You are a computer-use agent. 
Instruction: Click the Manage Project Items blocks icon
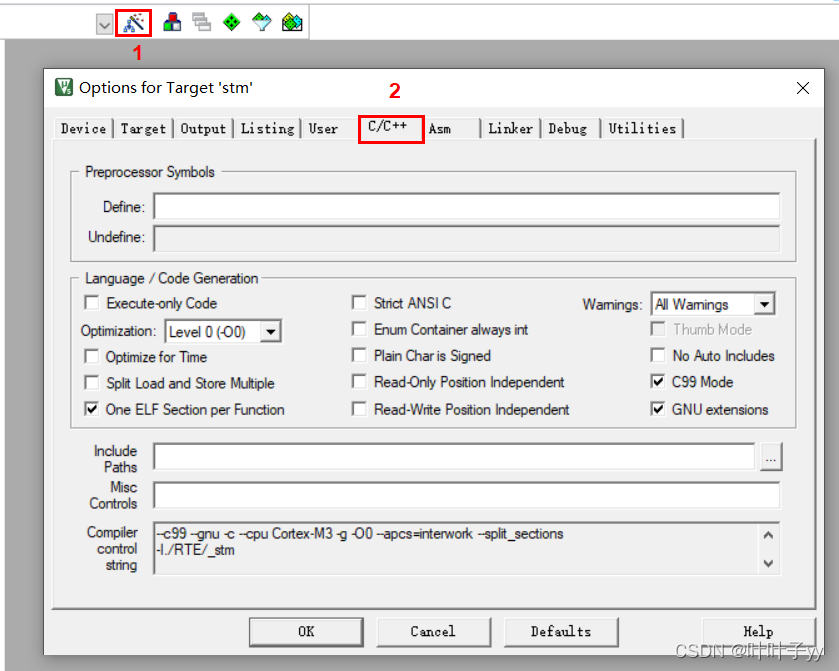[172, 22]
